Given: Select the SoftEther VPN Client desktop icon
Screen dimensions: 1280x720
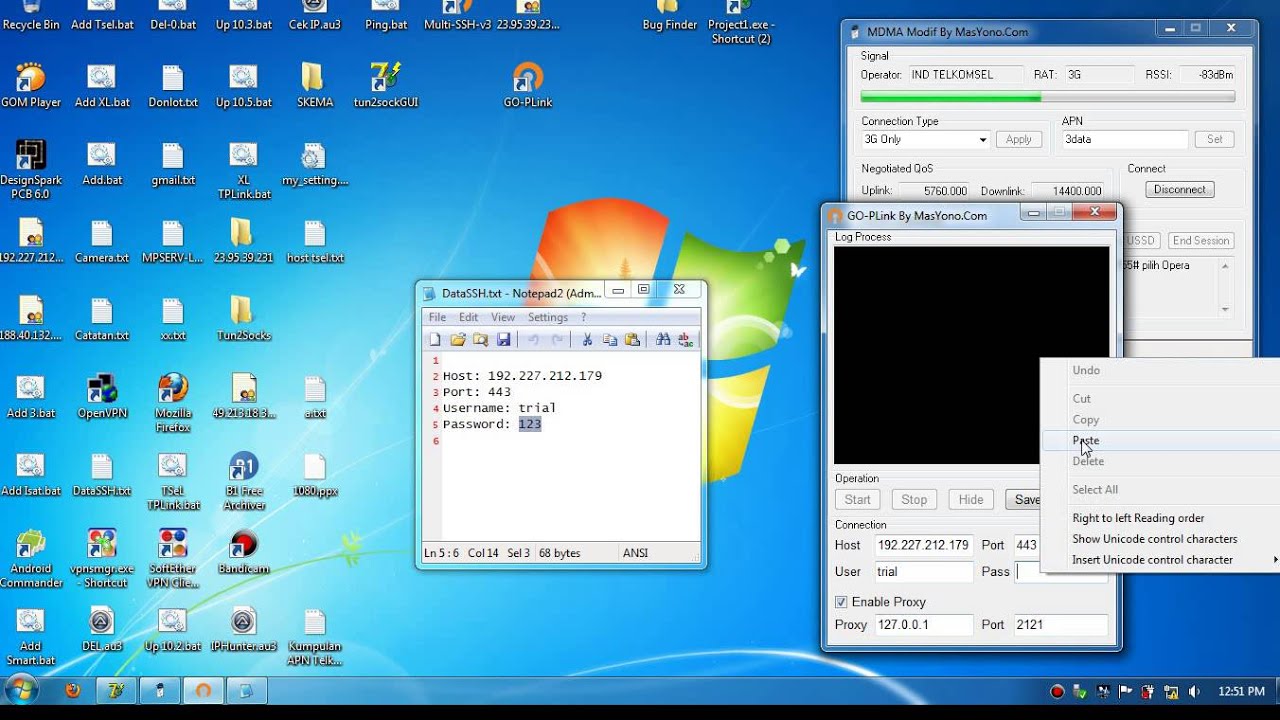Looking at the screenshot, I should pos(173,558).
